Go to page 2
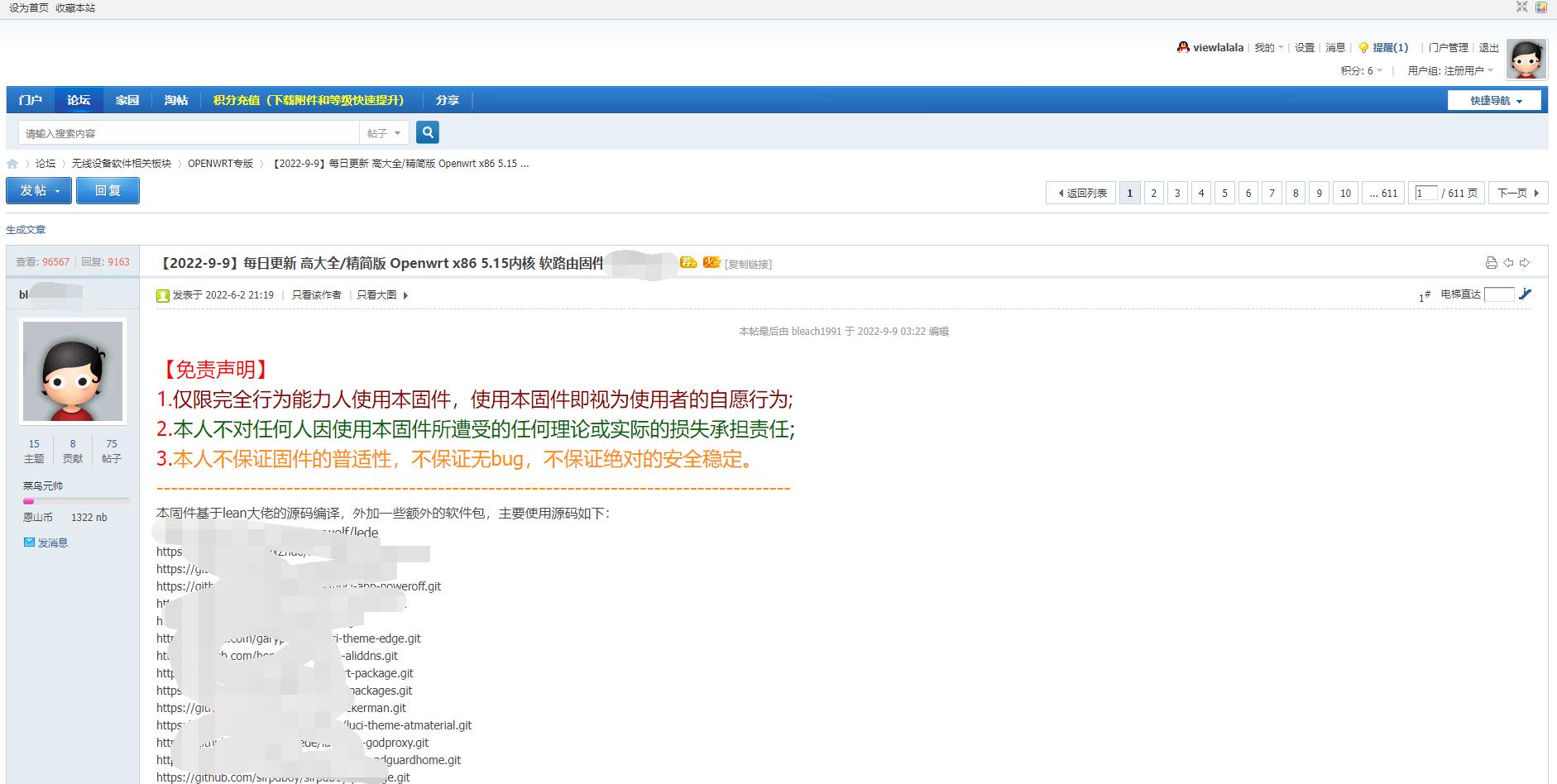The width and height of the screenshot is (1557, 784). pos(1153,194)
